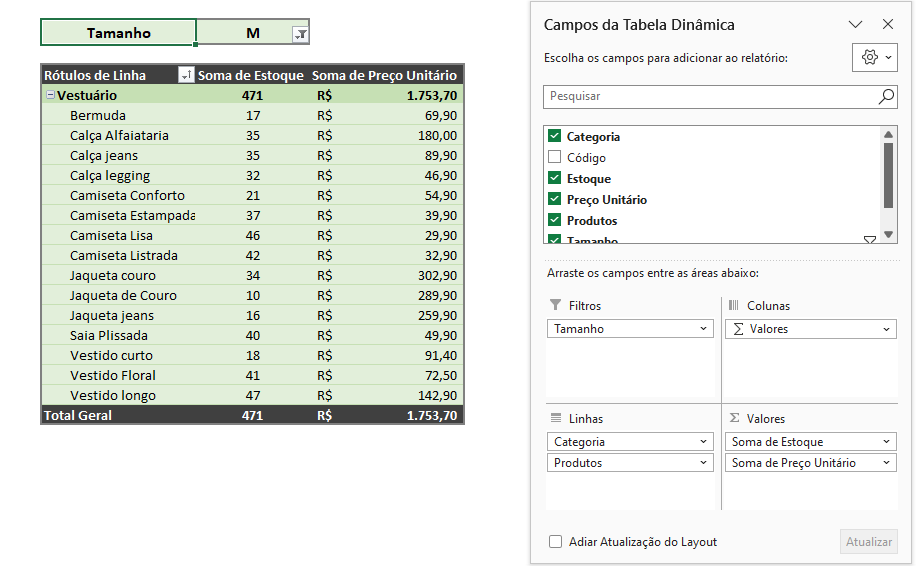The width and height of the screenshot is (916, 566).
Task: Click the search magnifier icon
Action: tap(886, 96)
